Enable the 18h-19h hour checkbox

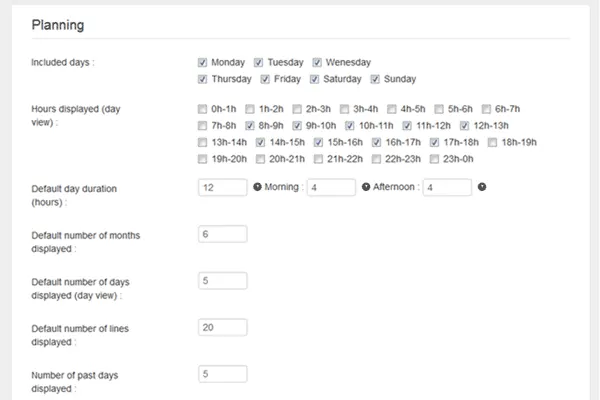[493, 143]
